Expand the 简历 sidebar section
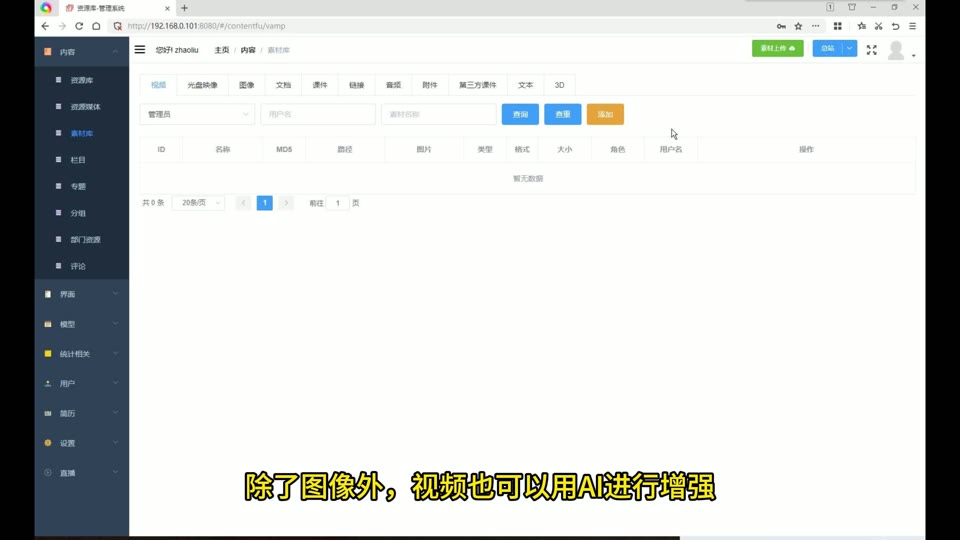This screenshot has width=960, height=540. point(81,413)
